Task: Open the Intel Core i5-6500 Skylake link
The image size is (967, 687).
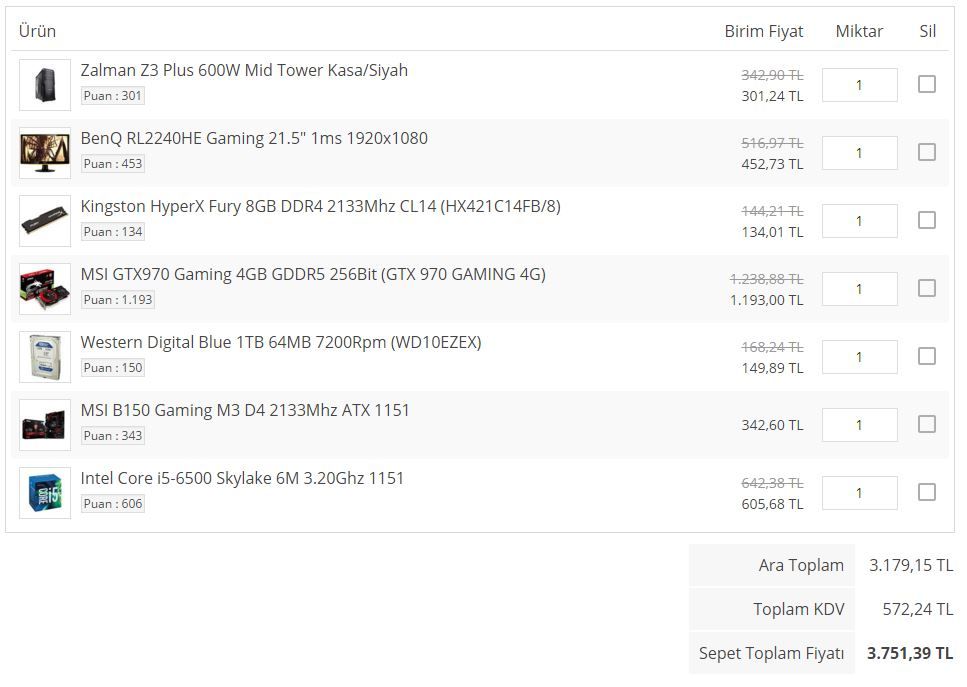Action: 242,478
